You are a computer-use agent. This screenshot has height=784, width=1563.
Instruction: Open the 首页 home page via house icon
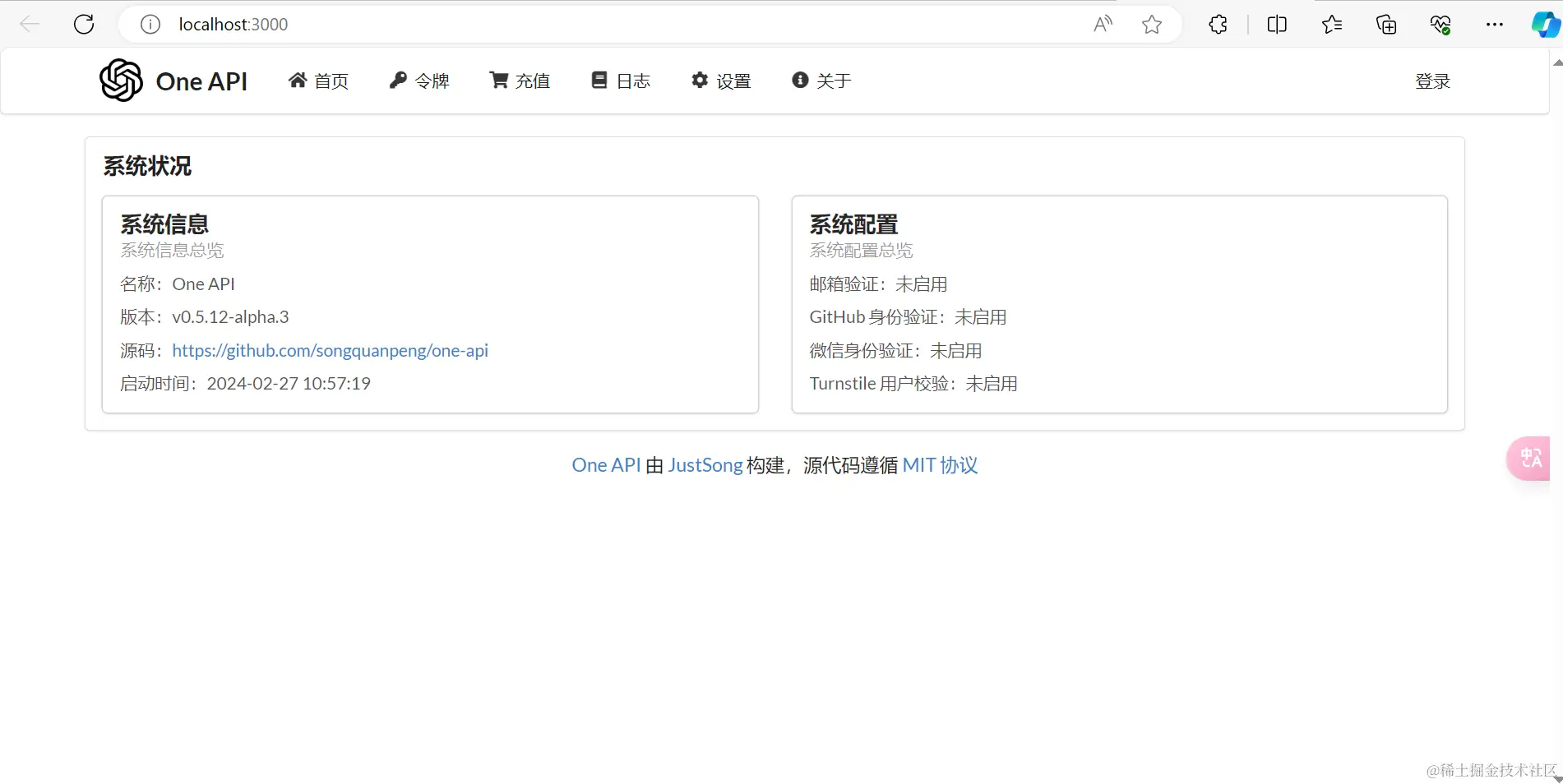tap(299, 80)
